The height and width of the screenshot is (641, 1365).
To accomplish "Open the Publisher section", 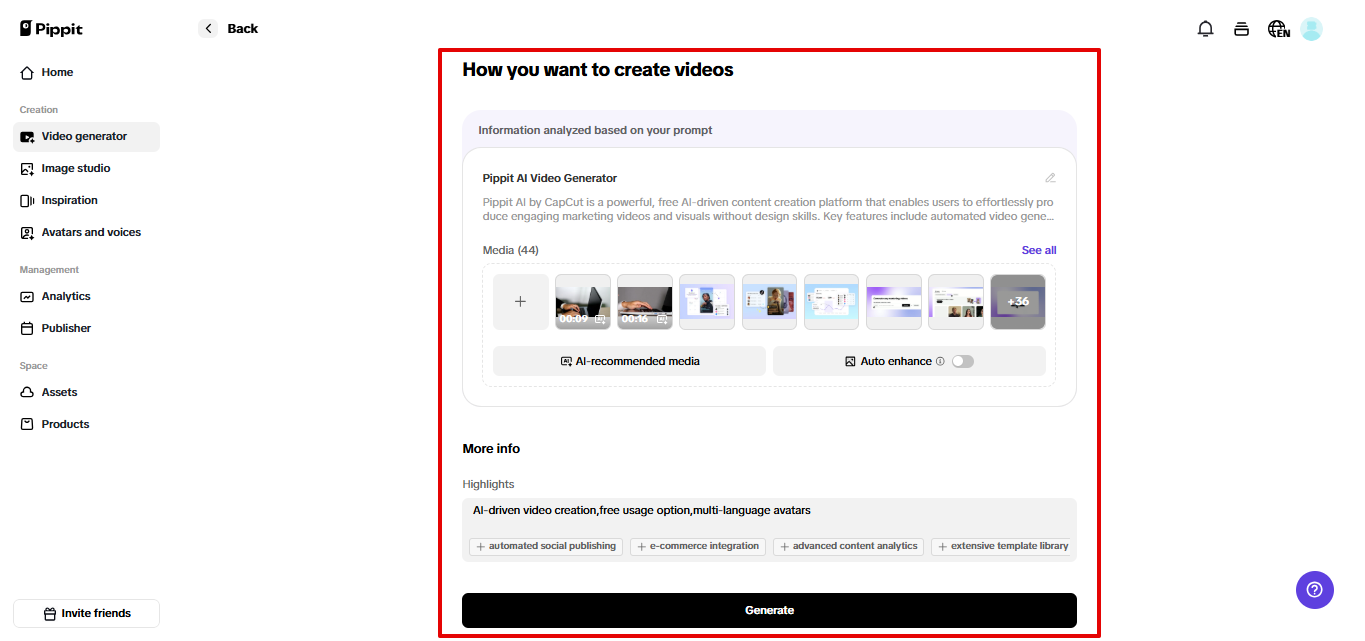I will click(64, 328).
